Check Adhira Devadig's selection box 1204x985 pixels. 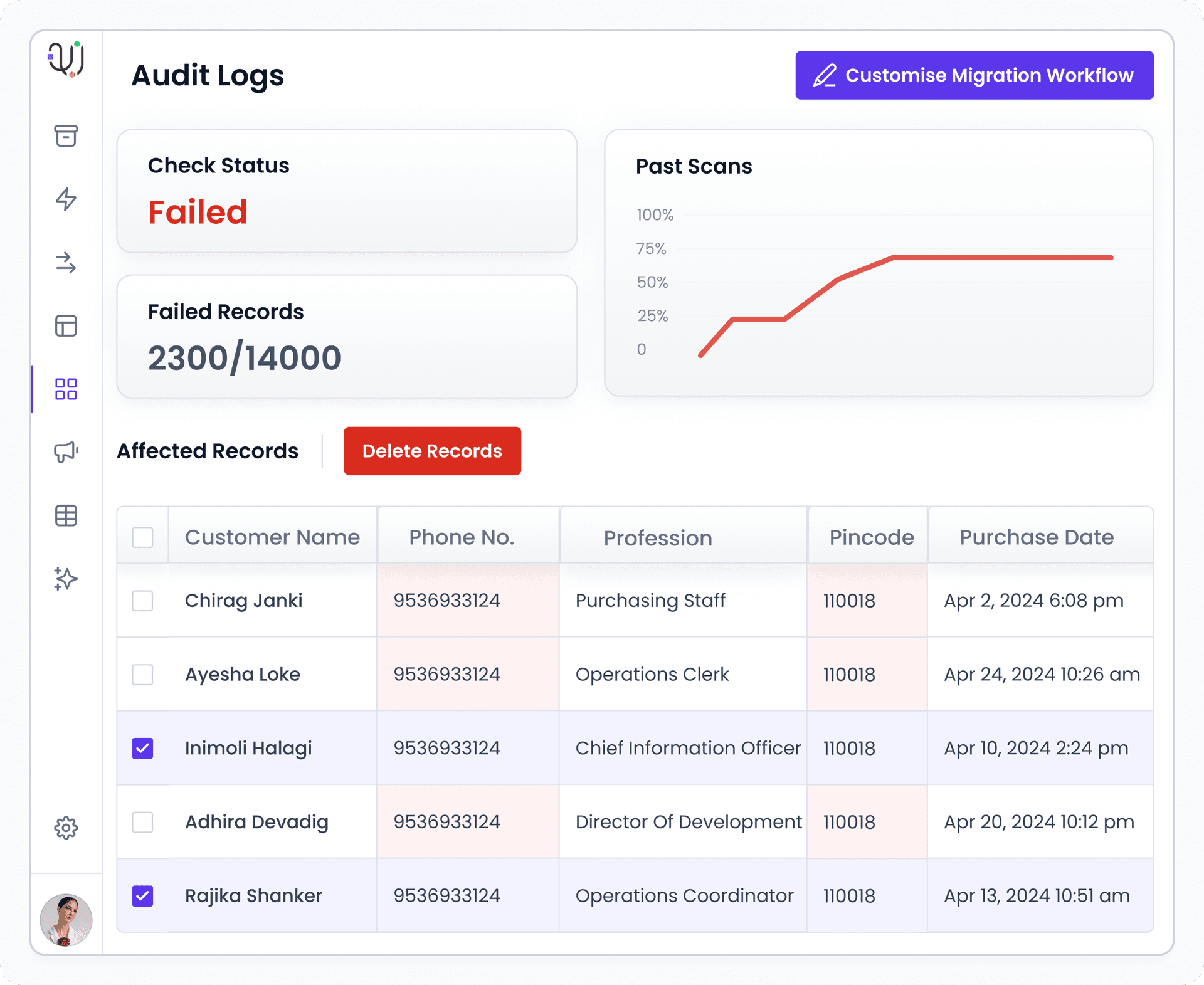tap(143, 821)
